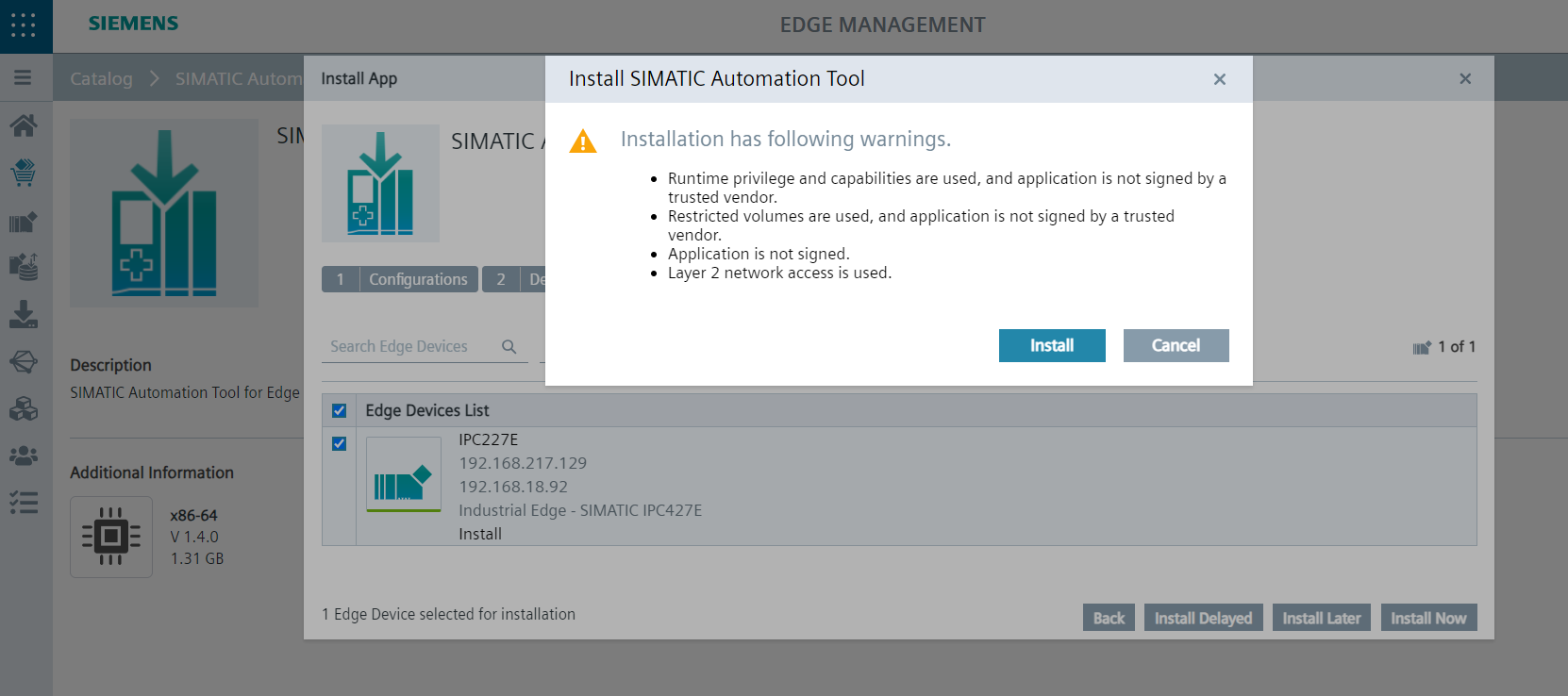
Task: Uncheck the IPC227E device checkbox
Action: [x=340, y=444]
